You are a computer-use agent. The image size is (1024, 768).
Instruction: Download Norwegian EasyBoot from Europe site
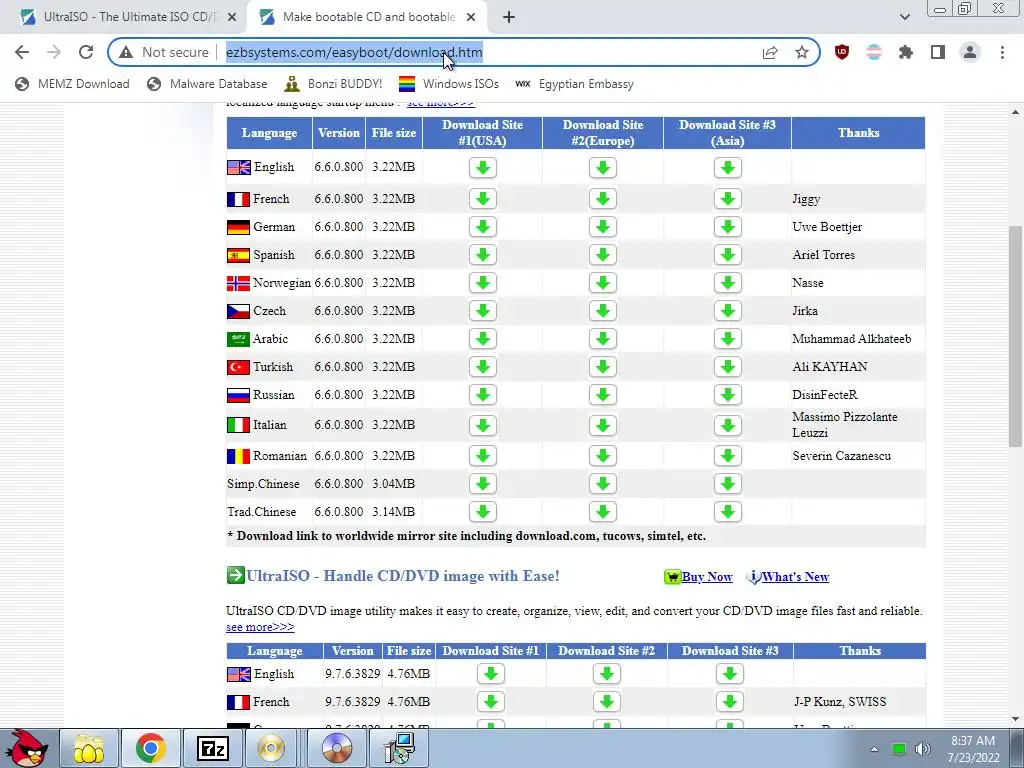click(603, 283)
